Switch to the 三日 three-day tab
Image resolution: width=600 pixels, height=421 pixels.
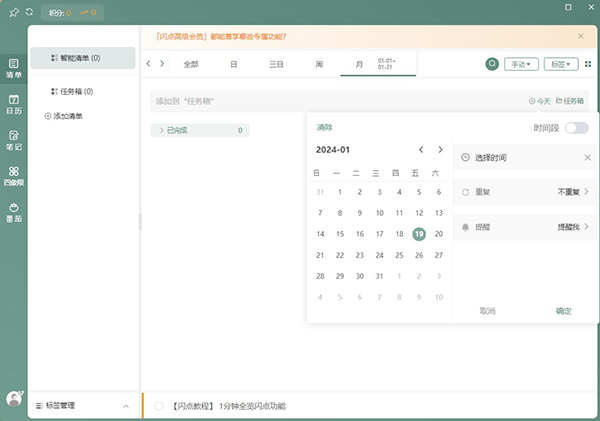276,64
